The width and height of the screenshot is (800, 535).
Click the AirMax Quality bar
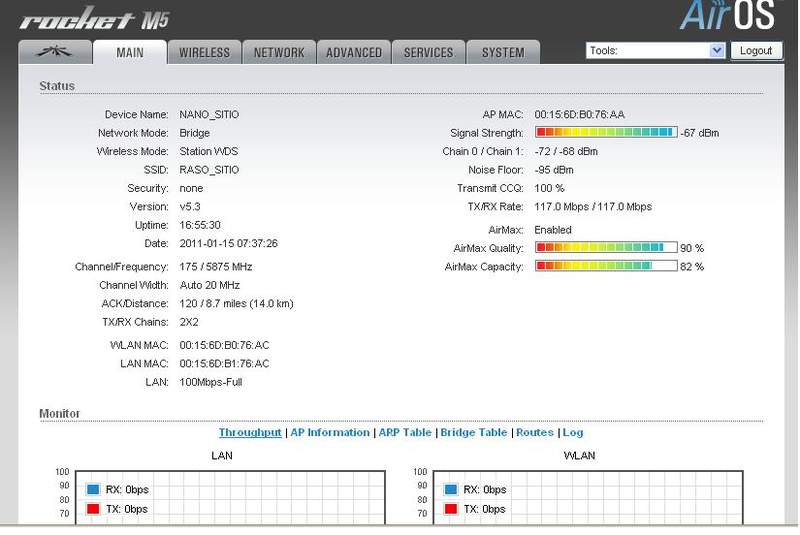pyautogui.click(x=605, y=248)
